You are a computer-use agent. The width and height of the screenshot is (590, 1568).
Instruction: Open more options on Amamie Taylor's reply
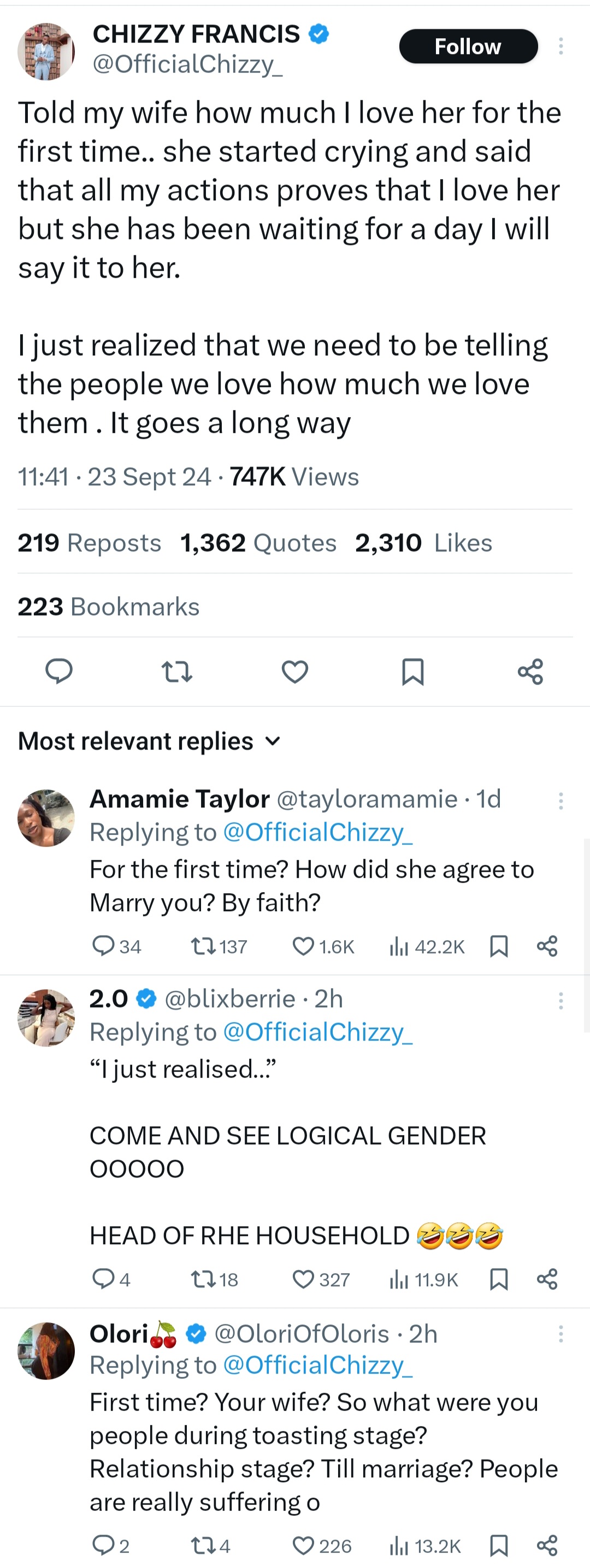pos(561,800)
